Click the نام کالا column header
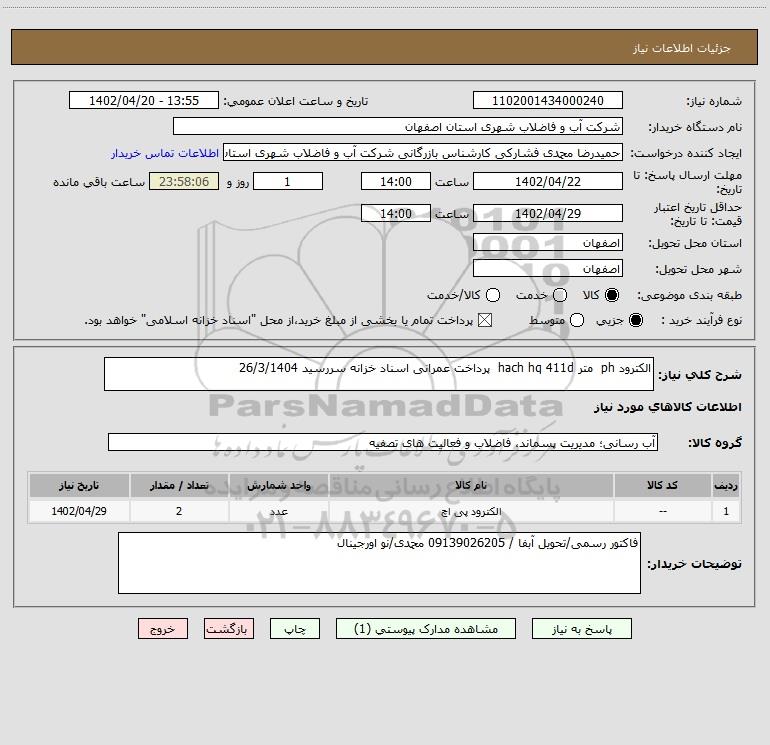The height and width of the screenshot is (745, 770). (471, 485)
